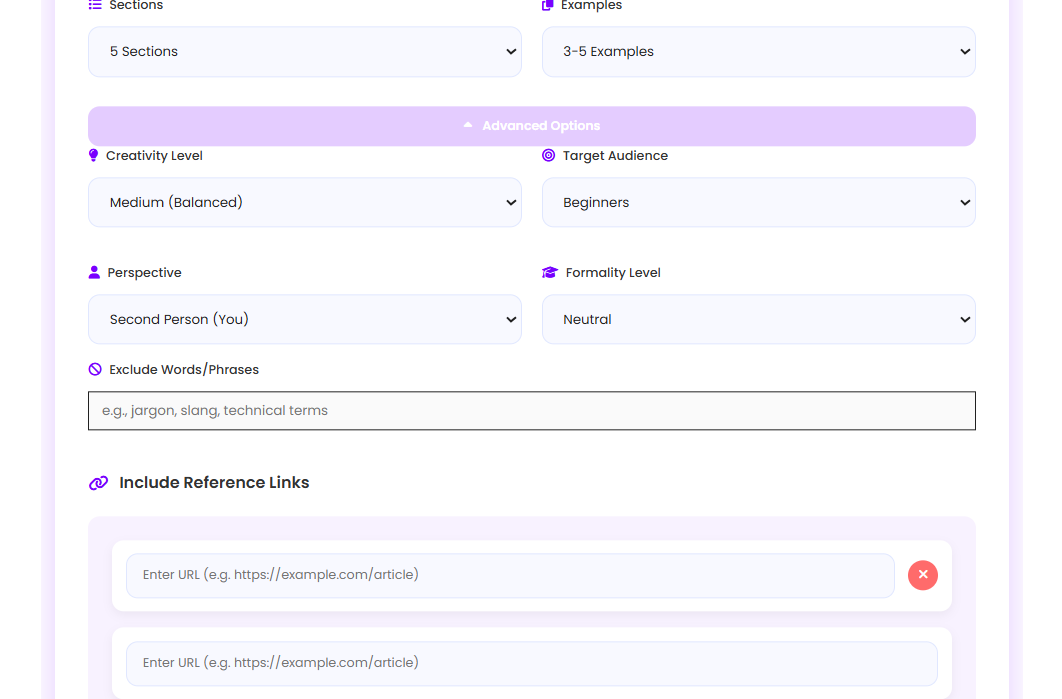Focus the second Enter URL input field
The image size is (1062, 699).
[x=531, y=663]
